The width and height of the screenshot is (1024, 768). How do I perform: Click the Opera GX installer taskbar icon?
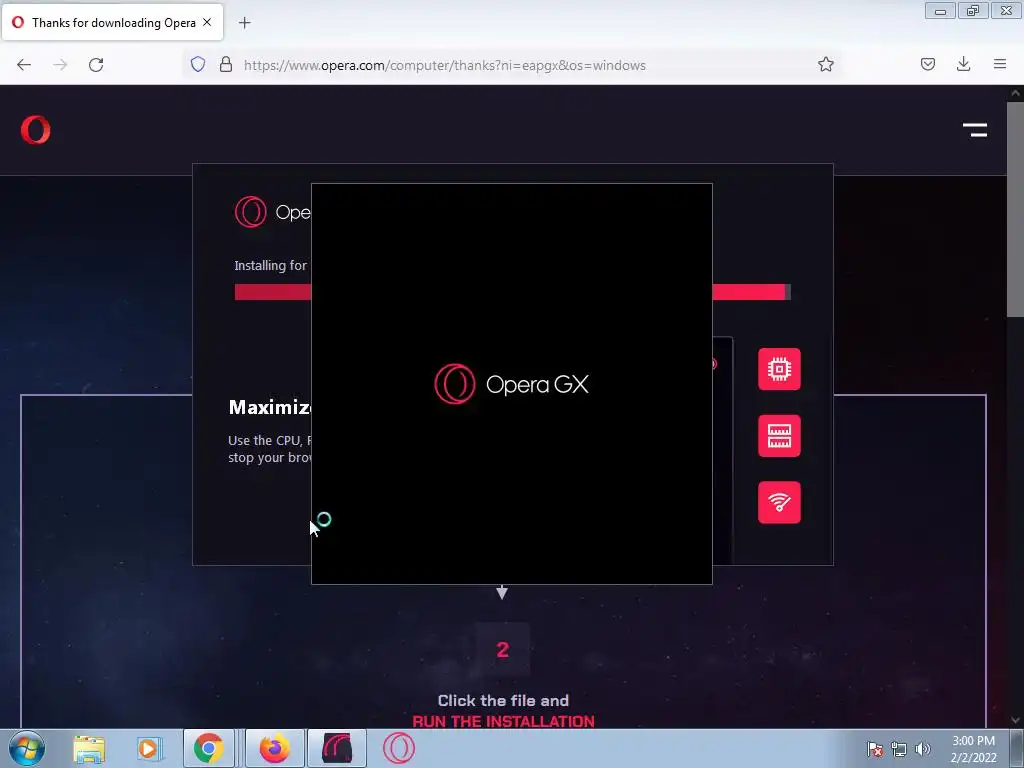(x=337, y=748)
